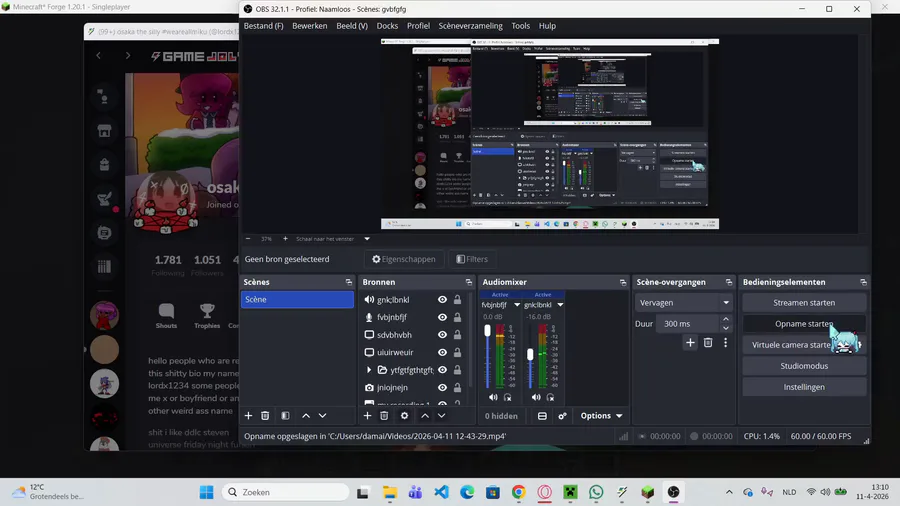Adjust gnkclbnkl volume fader
The height and width of the screenshot is (506, 900).
[x=530, y=355]
